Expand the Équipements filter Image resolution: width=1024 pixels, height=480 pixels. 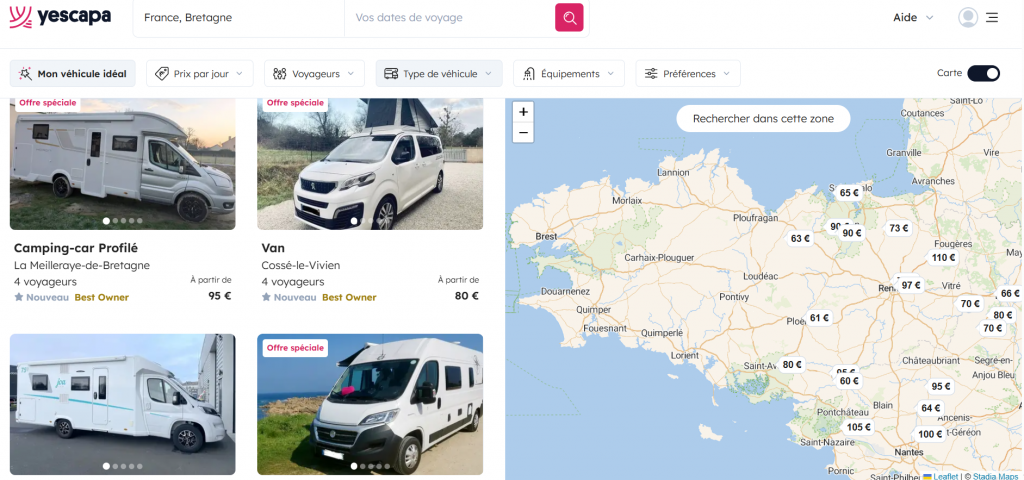[569, 74]
